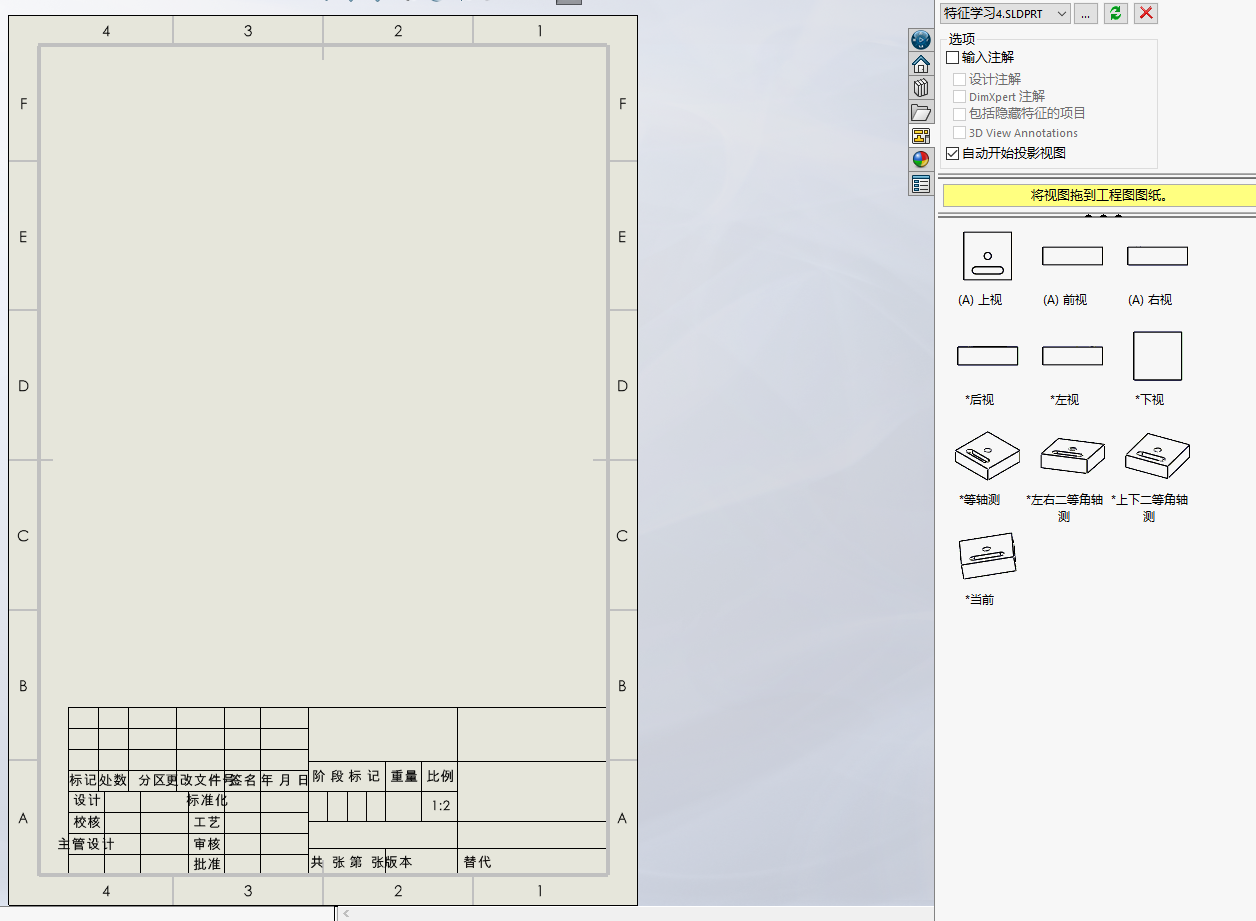Screen dimensions: 1256x921
Task: Click the scroll-left arrow of the horizontal scrollbar
Action: pos(346,913)
